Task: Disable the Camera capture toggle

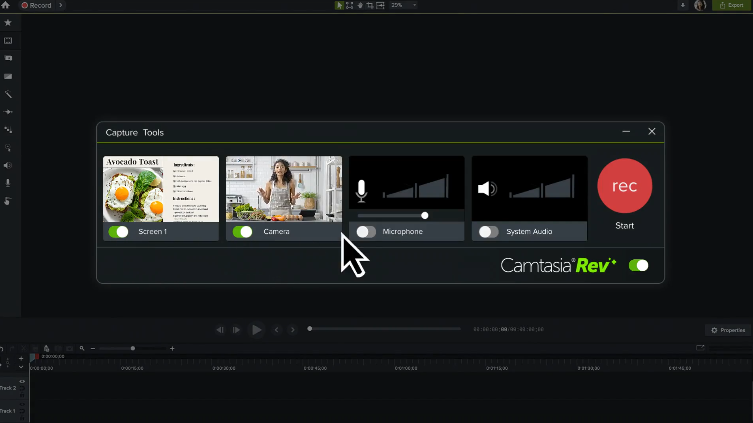Action: tap(242, 232)
